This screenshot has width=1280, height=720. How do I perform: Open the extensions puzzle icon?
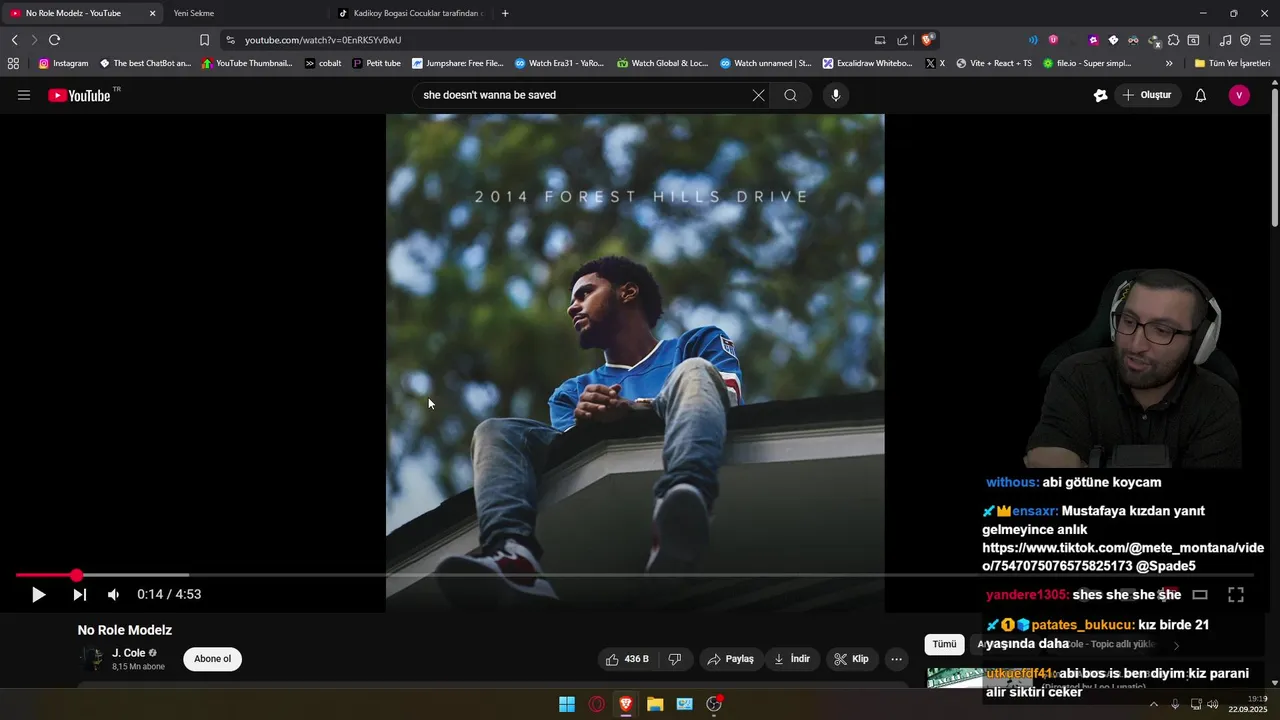1174,40
